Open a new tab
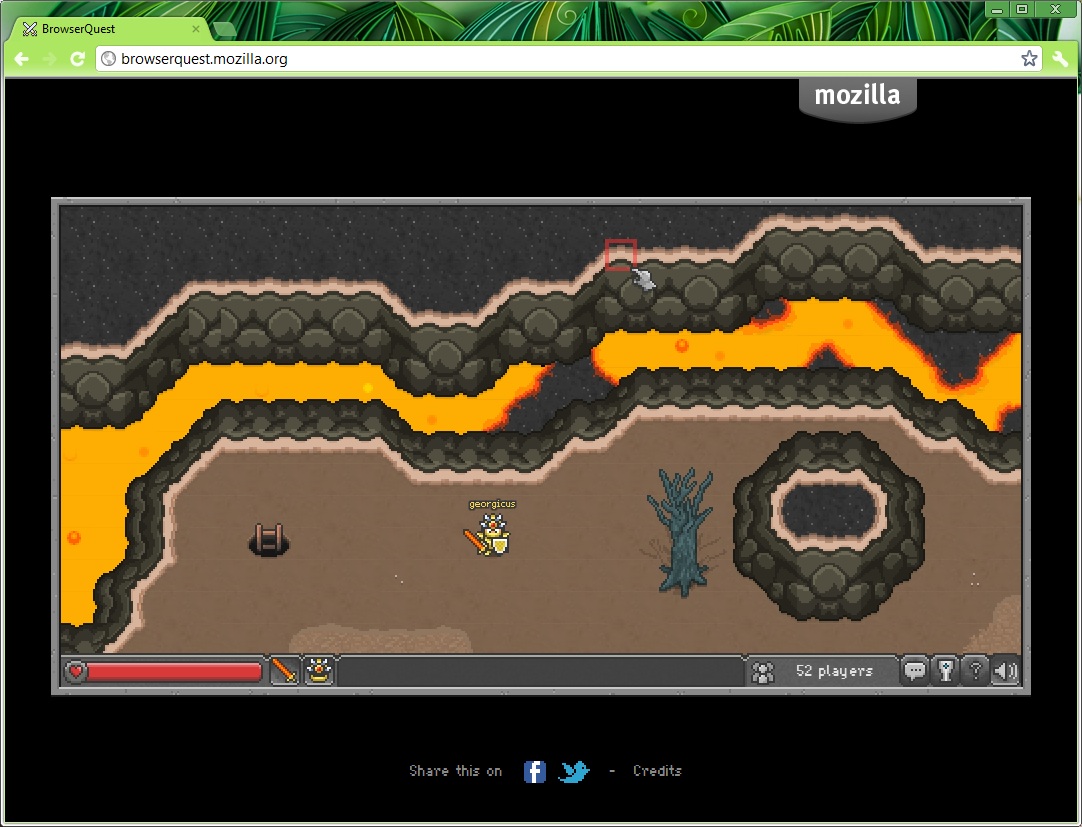The image size is (1082, 827). 224,30
